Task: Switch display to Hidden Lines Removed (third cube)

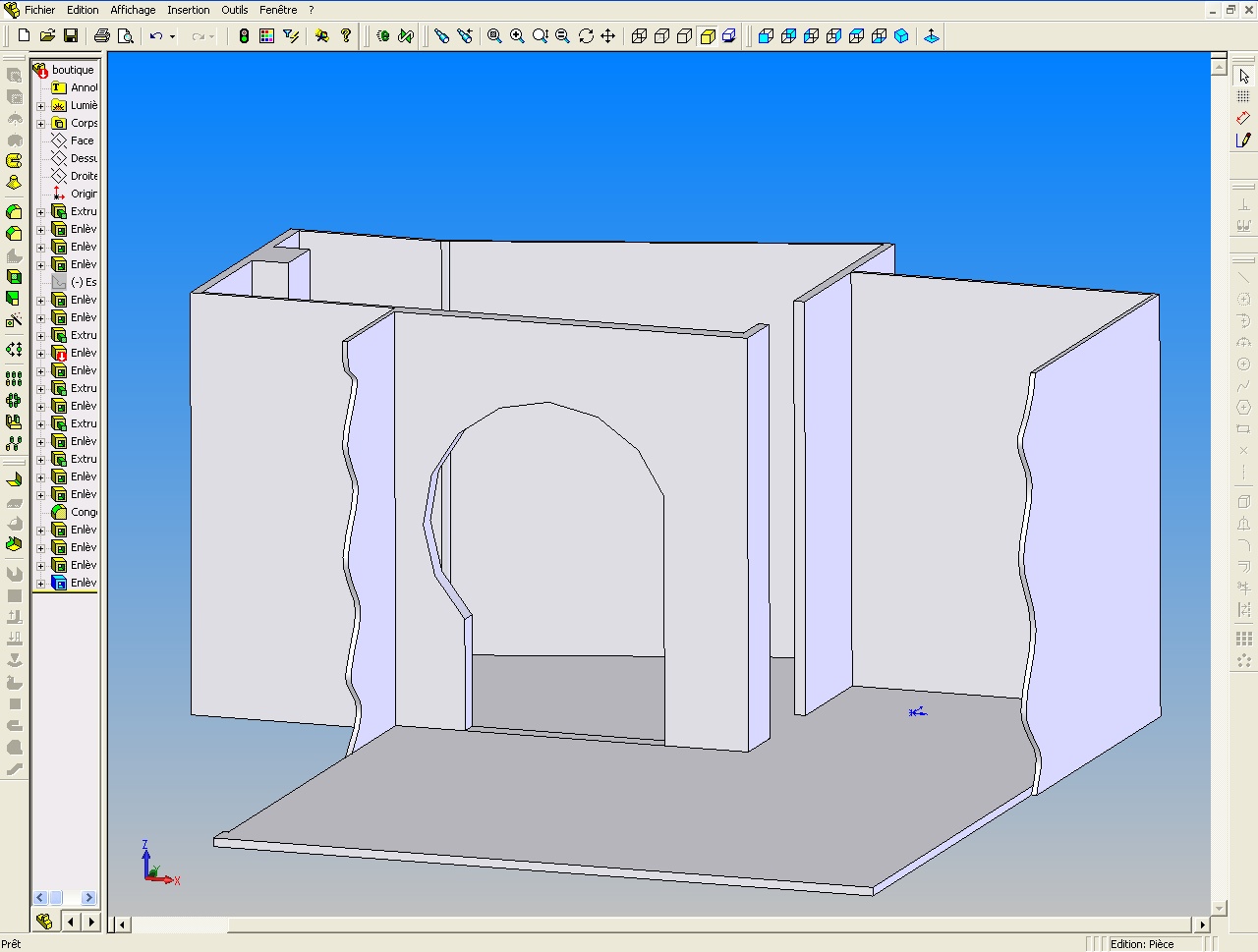Action: (684, 35)
